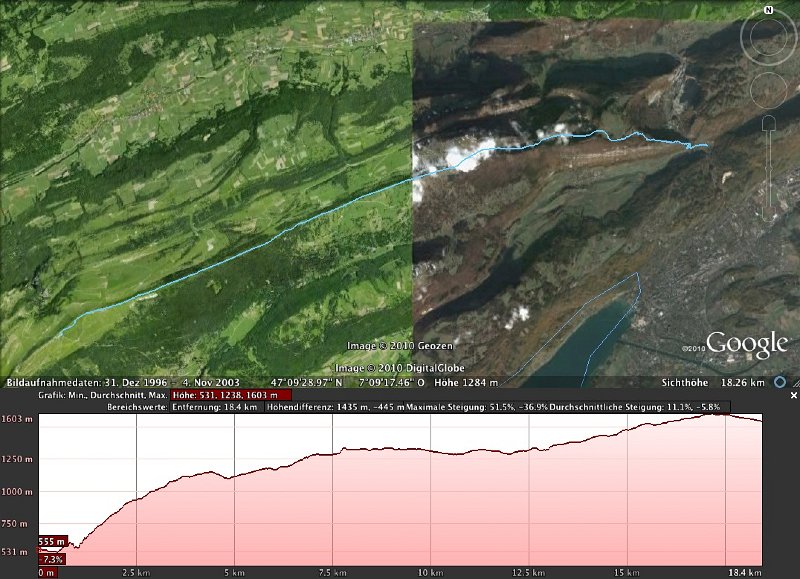The width and height of the screenshot is (800, 579).
Task: Click the Entfernung 18.4 km statistic
Action: click(x=215, y=407)
